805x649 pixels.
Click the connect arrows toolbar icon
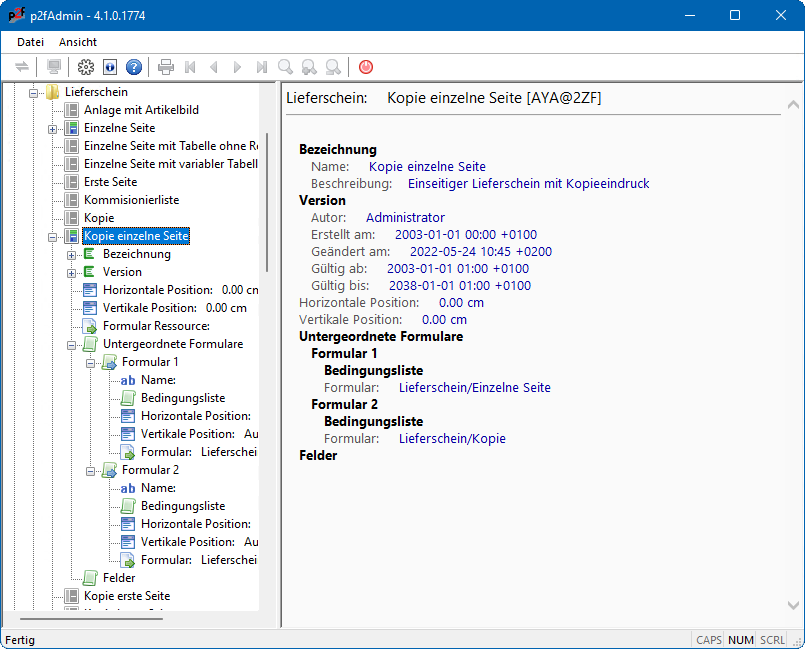coord(22,67)
